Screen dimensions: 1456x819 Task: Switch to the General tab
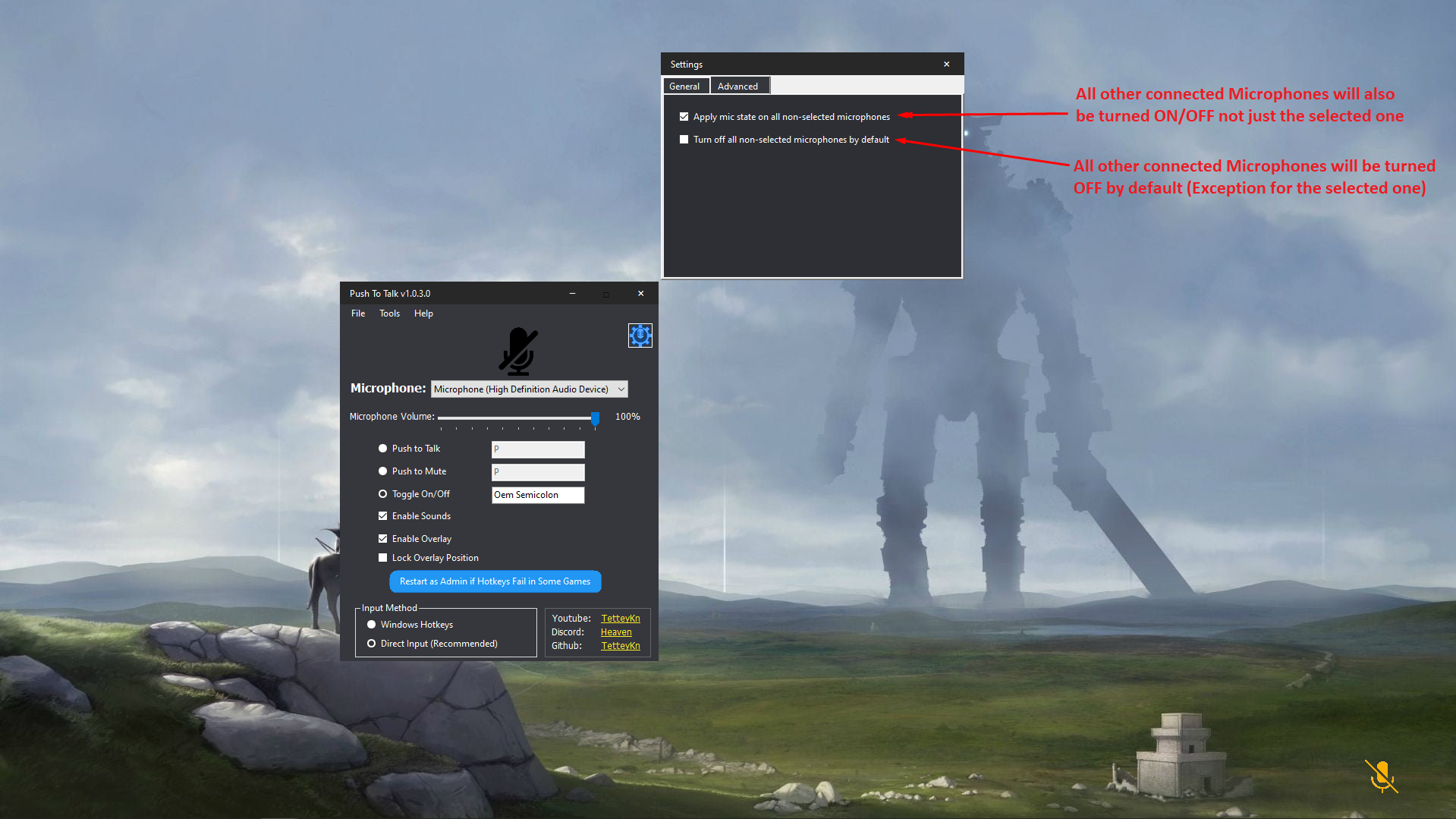pyautogui.click(x=685, y=86)
